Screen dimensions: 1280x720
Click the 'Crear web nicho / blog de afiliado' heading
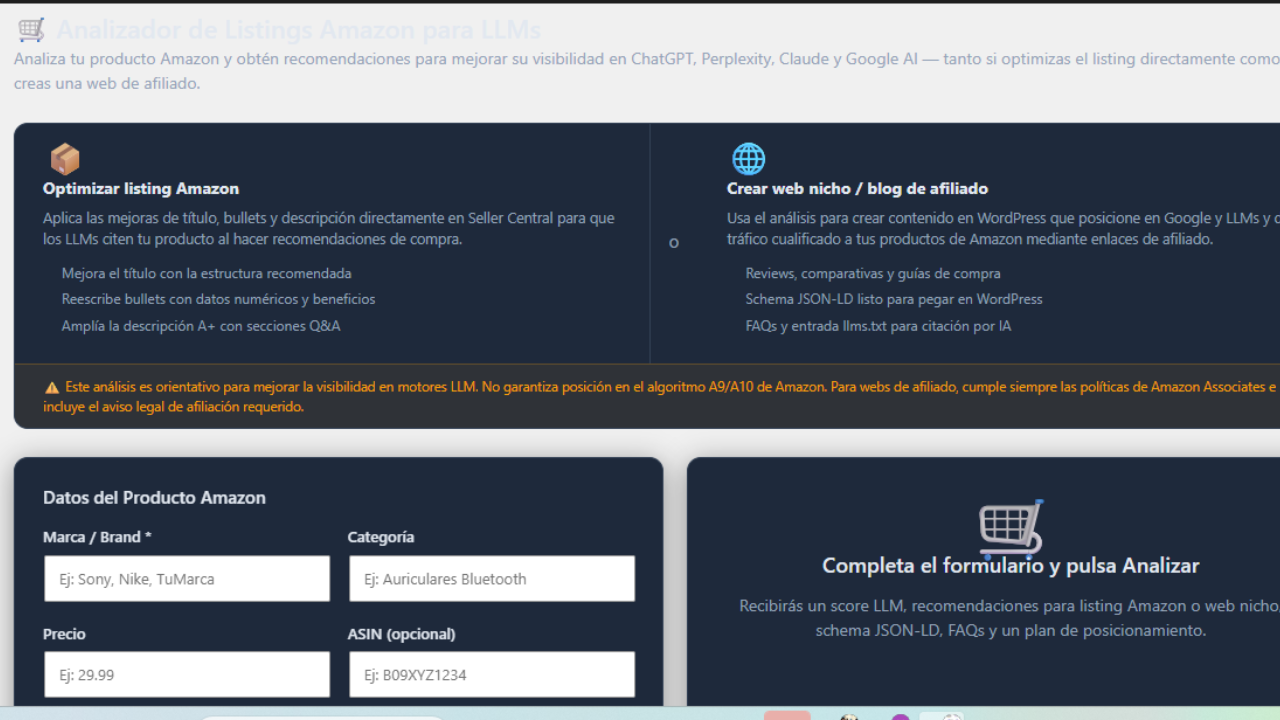(857, 189)
